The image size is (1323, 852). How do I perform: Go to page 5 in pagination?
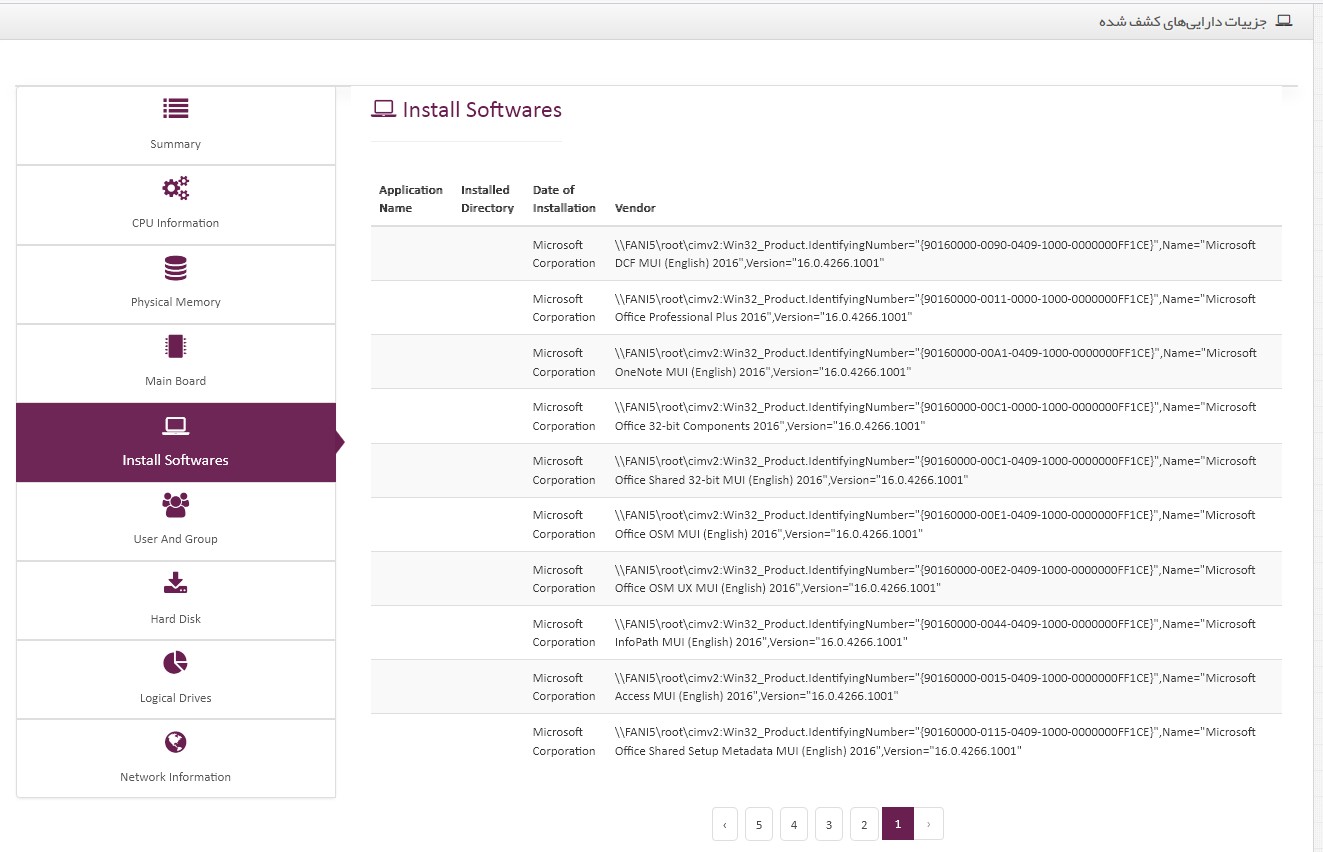coord(759,824)
